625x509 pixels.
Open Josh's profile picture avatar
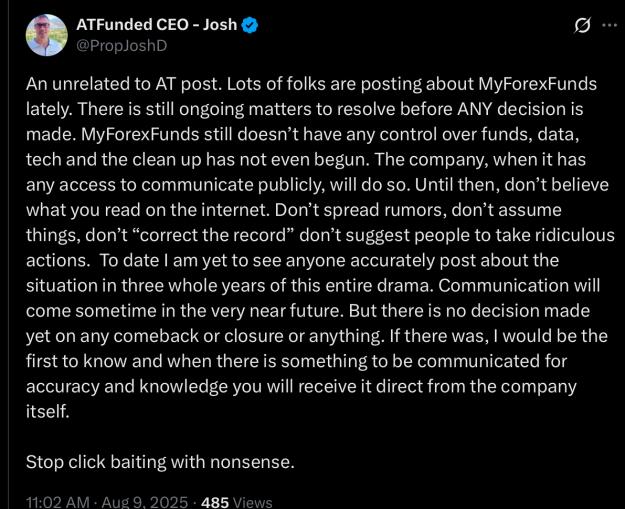[46, 35]
